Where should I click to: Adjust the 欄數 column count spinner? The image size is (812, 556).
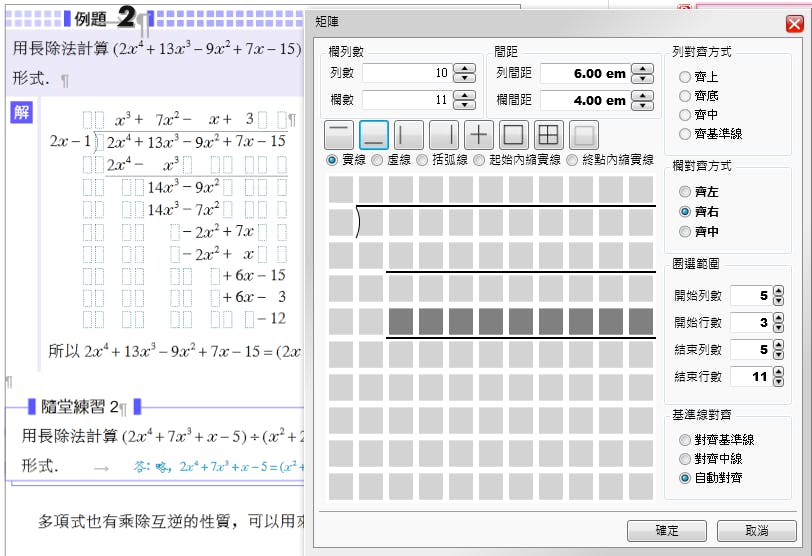[x=464, y=100]
